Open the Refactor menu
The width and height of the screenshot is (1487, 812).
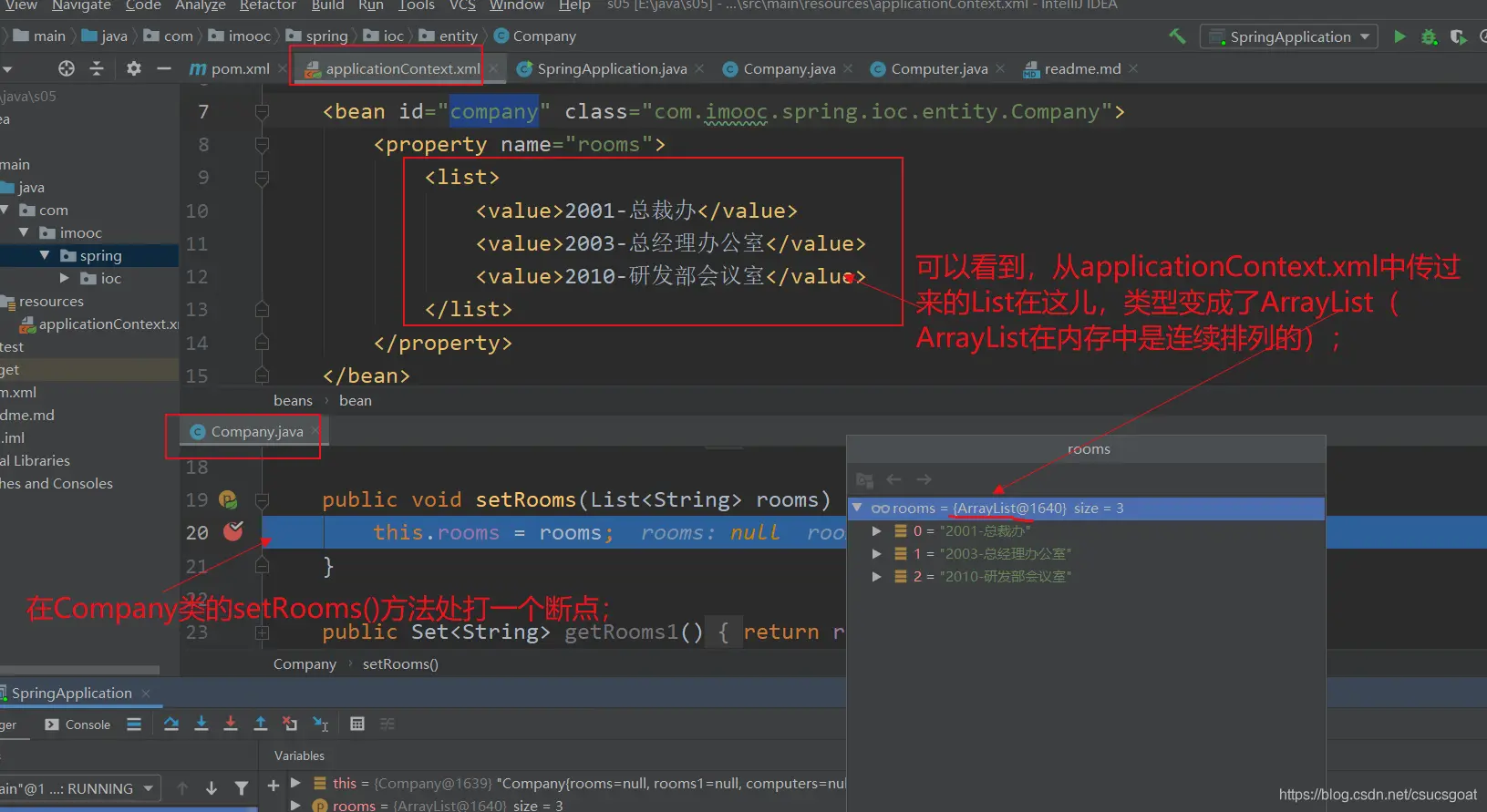pos(267,5)
